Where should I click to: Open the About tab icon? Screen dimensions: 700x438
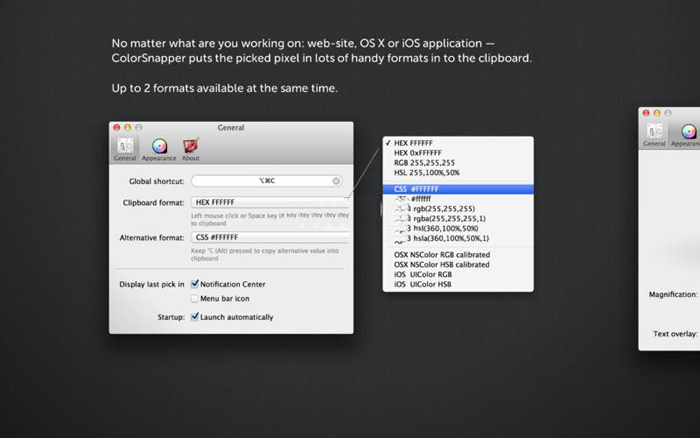190,147
